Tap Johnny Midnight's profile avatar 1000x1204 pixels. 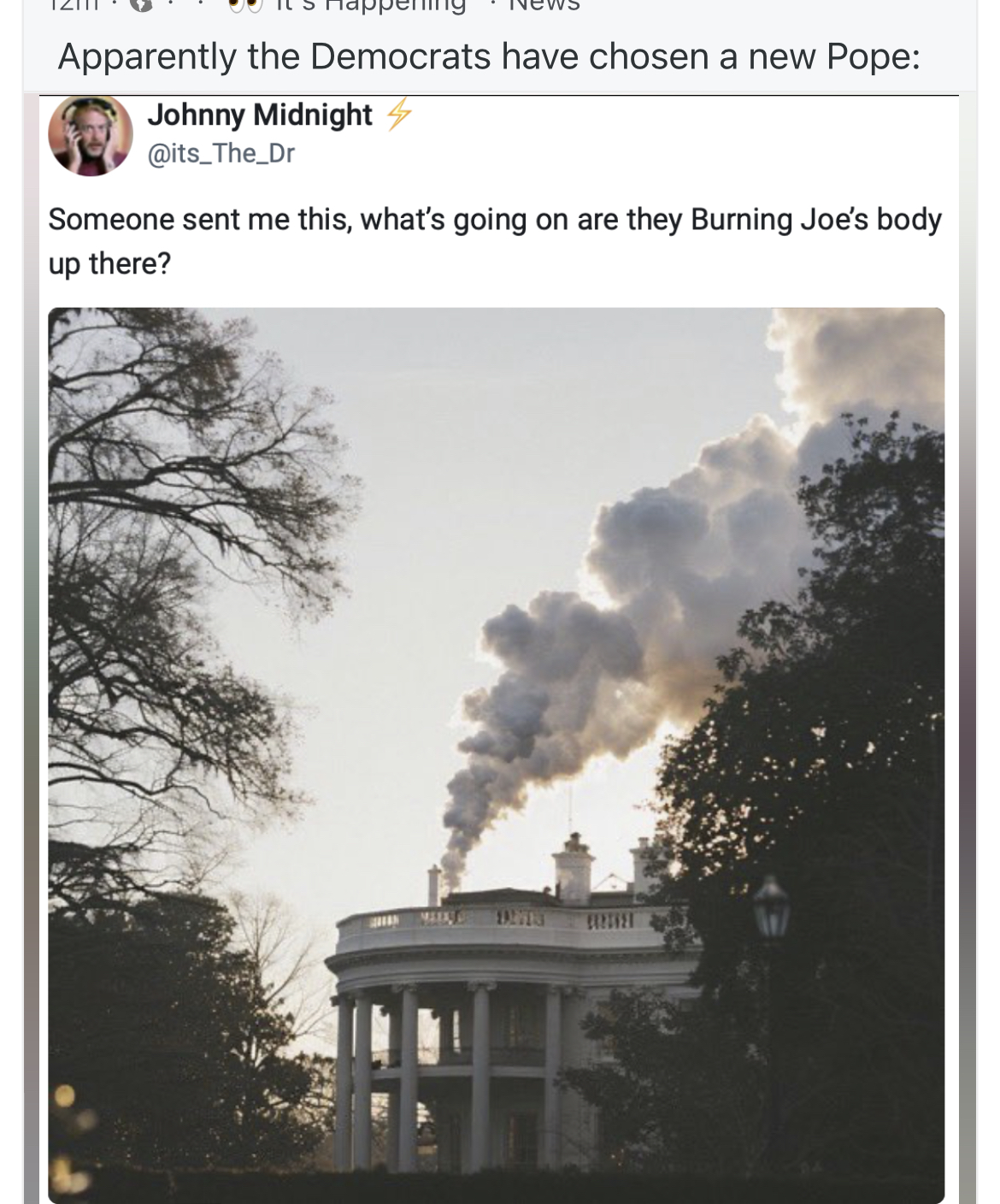(x=91, y=135)
